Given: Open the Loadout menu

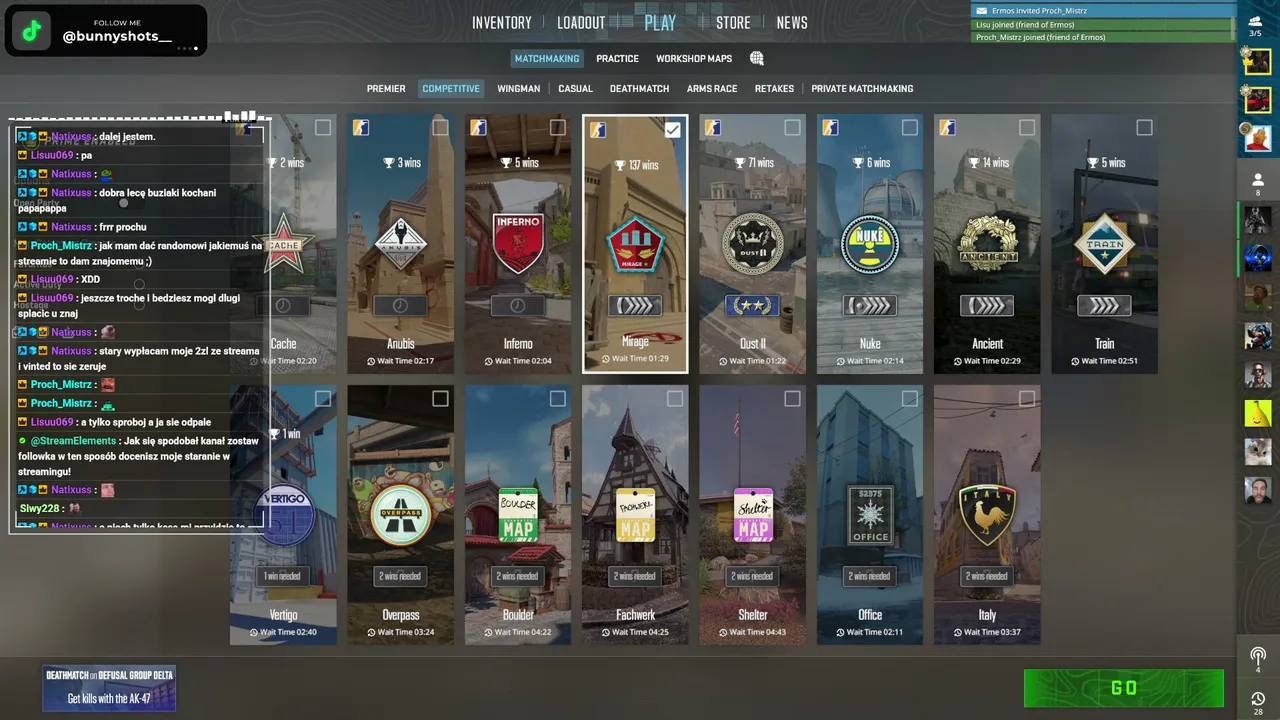Looking at the screenshot, I should 581,23.
